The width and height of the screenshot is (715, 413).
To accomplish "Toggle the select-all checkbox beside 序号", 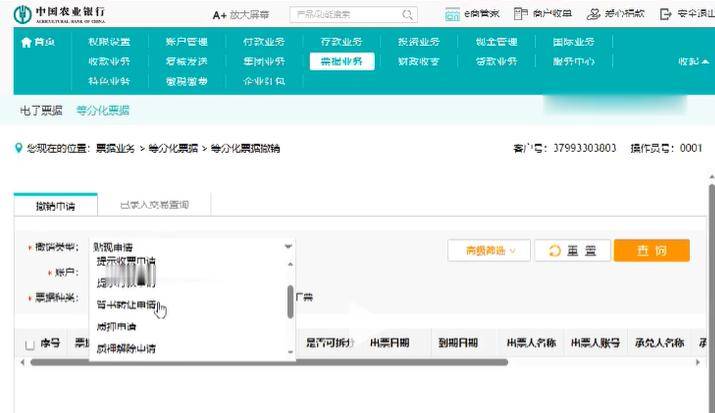I will pos(29,344).
